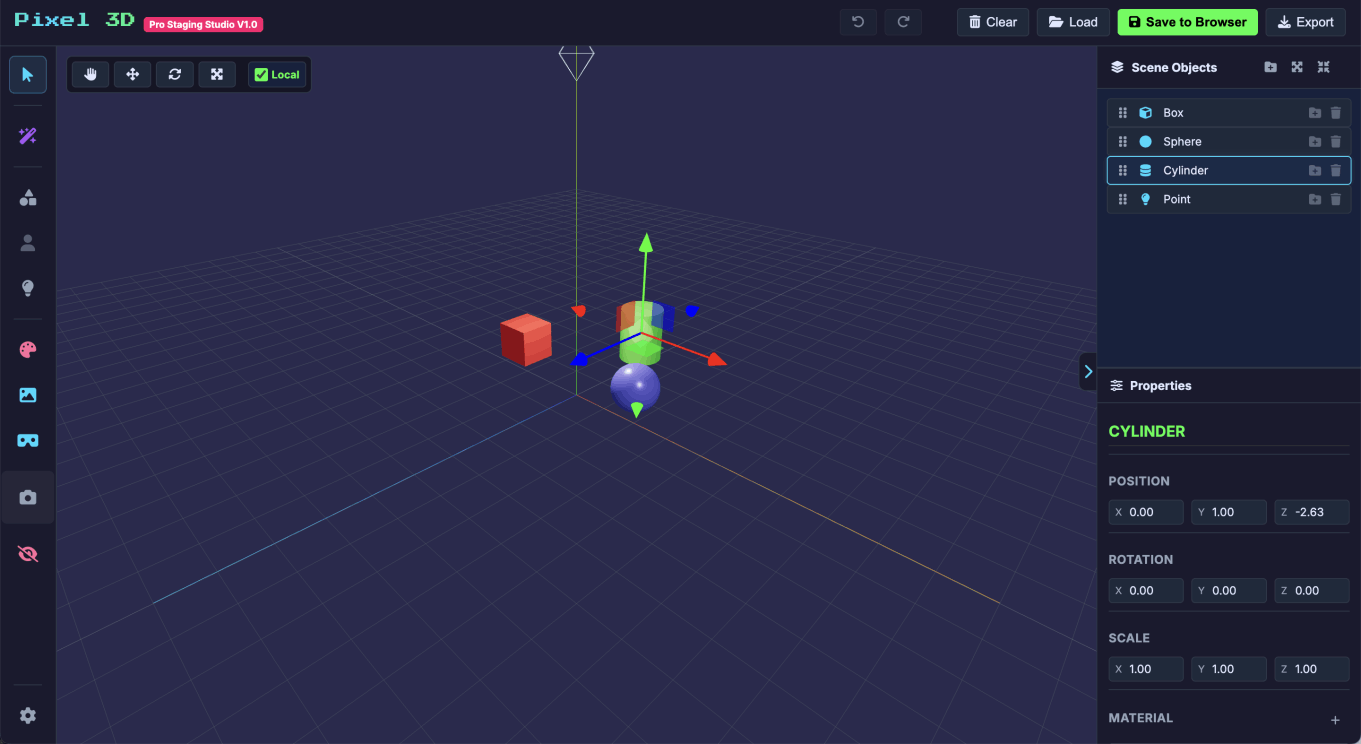Select the hand pan tool
This screenshot has height=744, width=1361.
pos(91,74)
